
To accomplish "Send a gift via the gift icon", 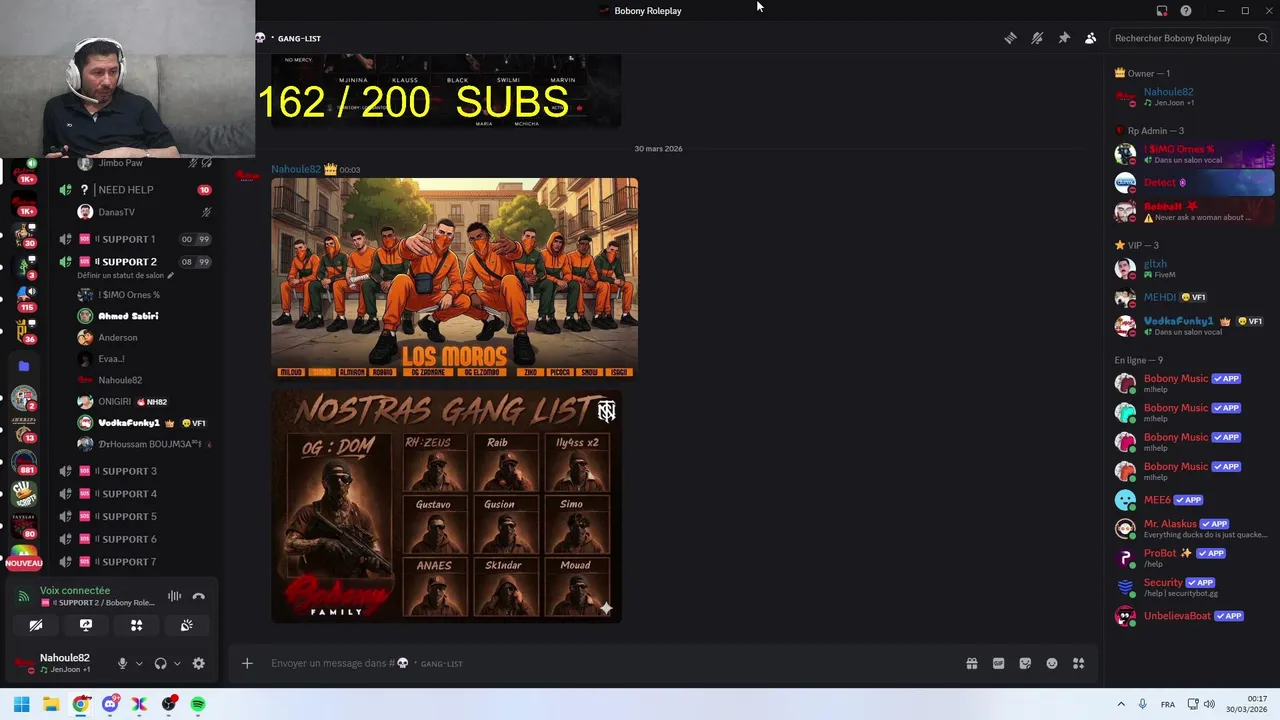I will [x=971, y=663].
